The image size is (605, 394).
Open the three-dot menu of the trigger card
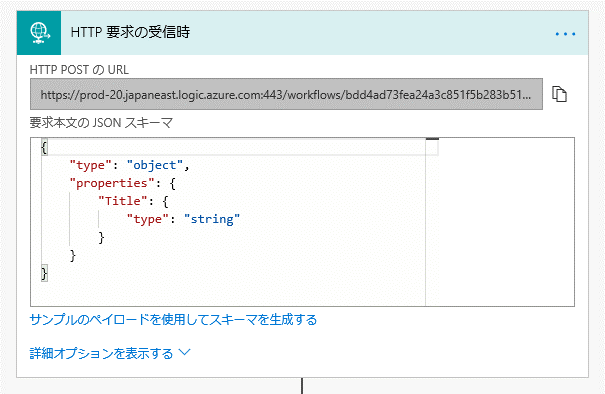click(565, 34)
